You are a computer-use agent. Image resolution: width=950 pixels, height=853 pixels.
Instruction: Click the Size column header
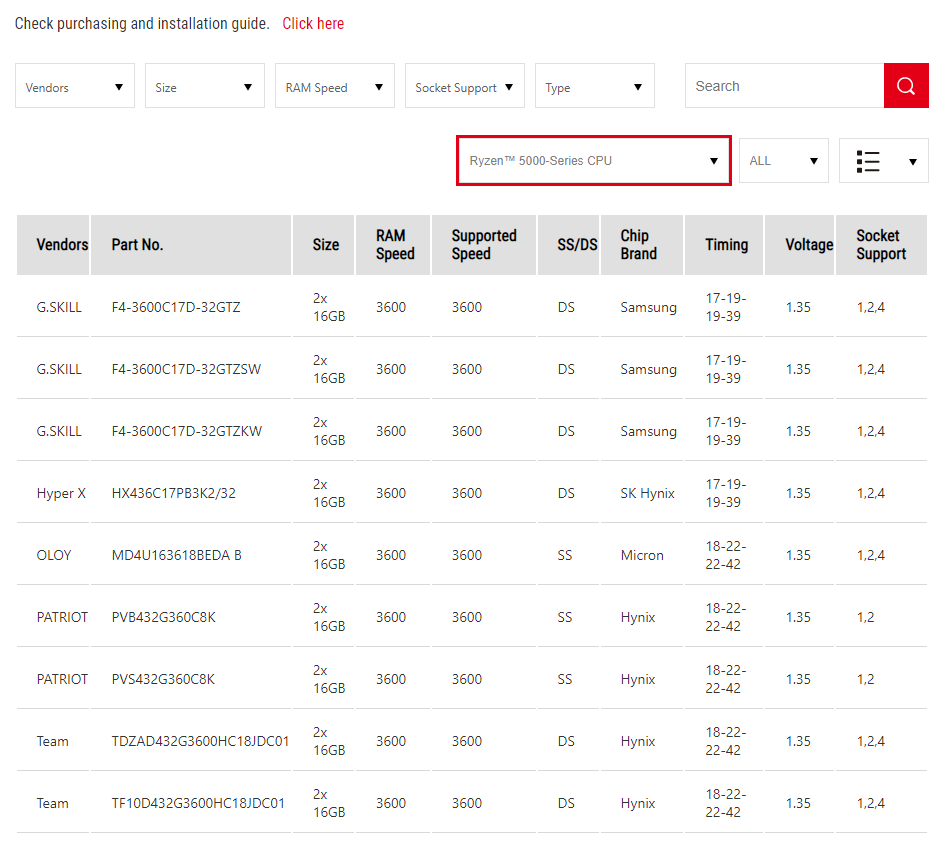[x=324, y=245]
